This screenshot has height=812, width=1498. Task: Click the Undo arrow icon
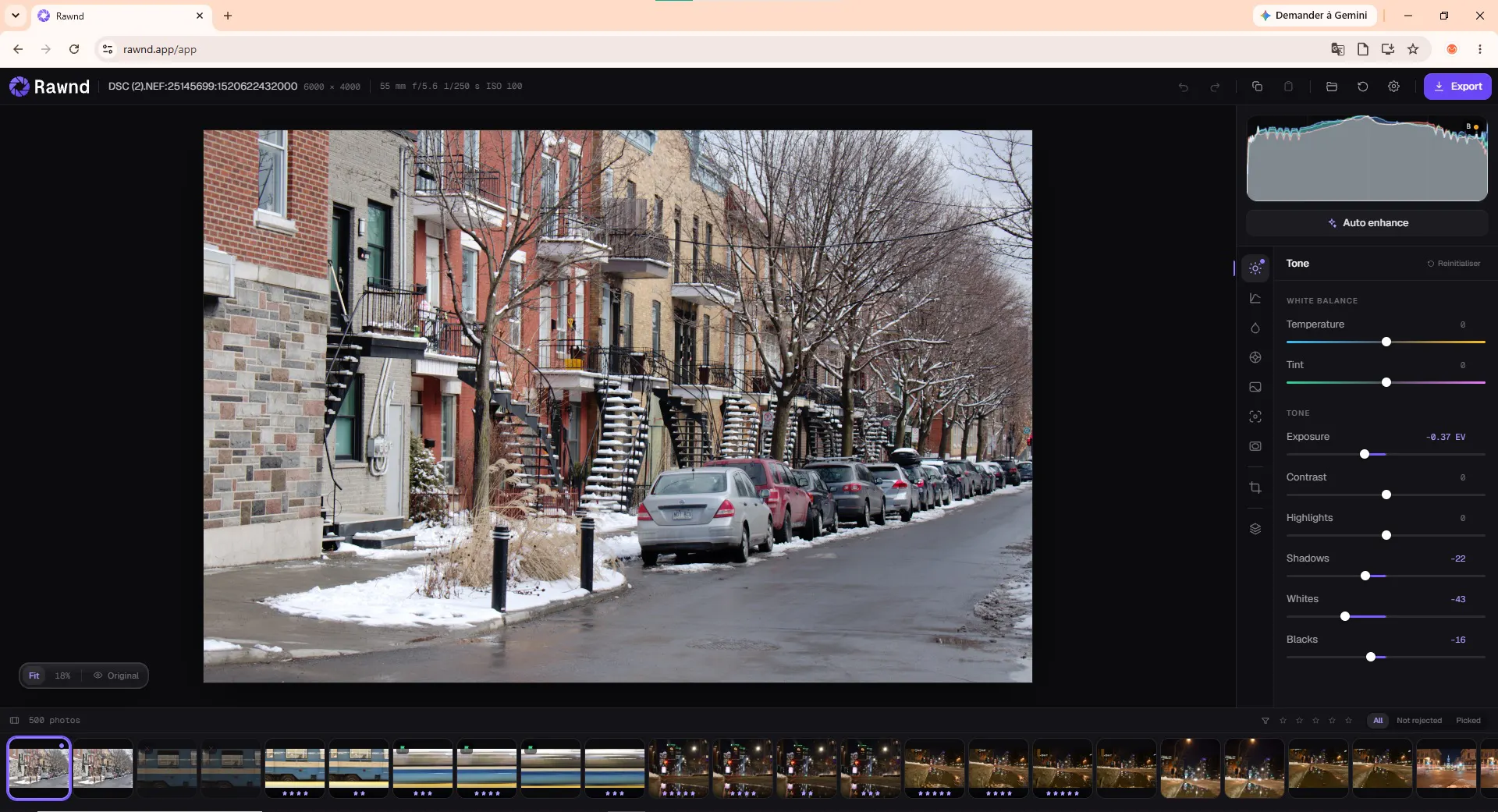pos(1184,87)
